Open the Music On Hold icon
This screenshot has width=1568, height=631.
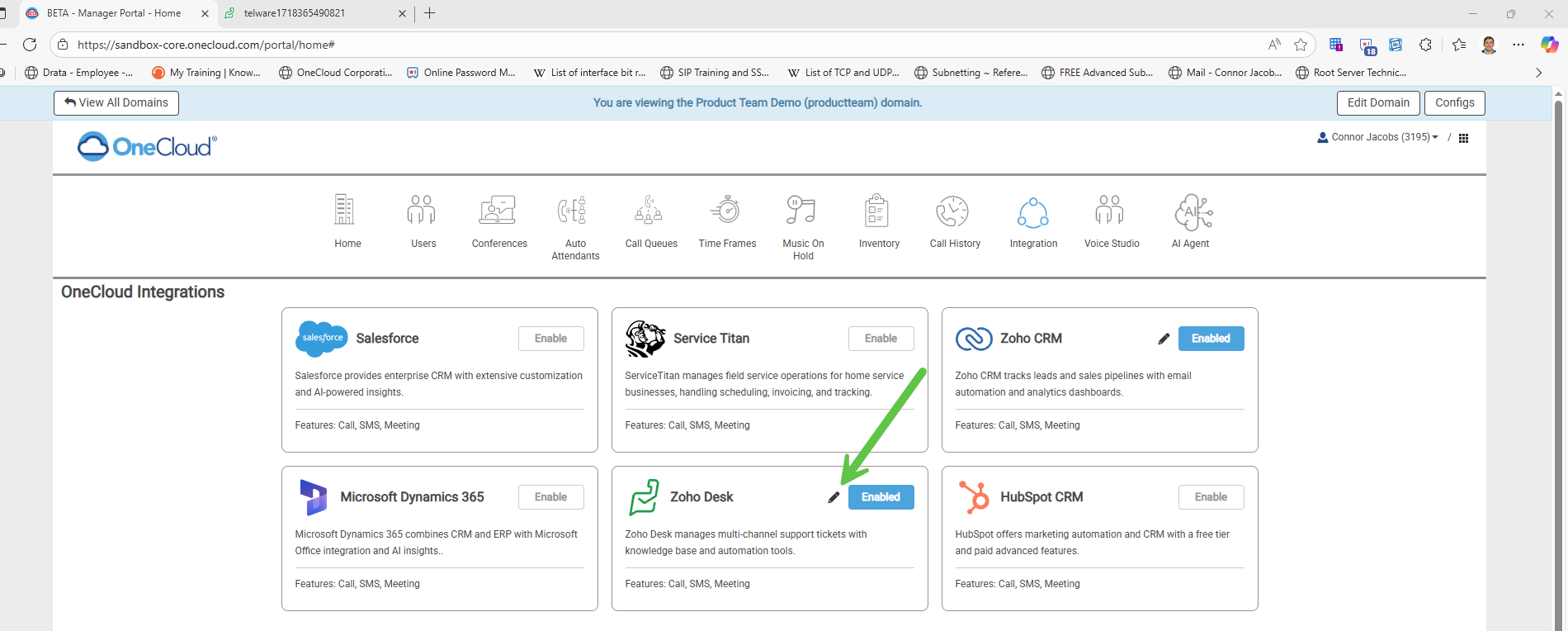pyautogui.click(x=802, y=211)
